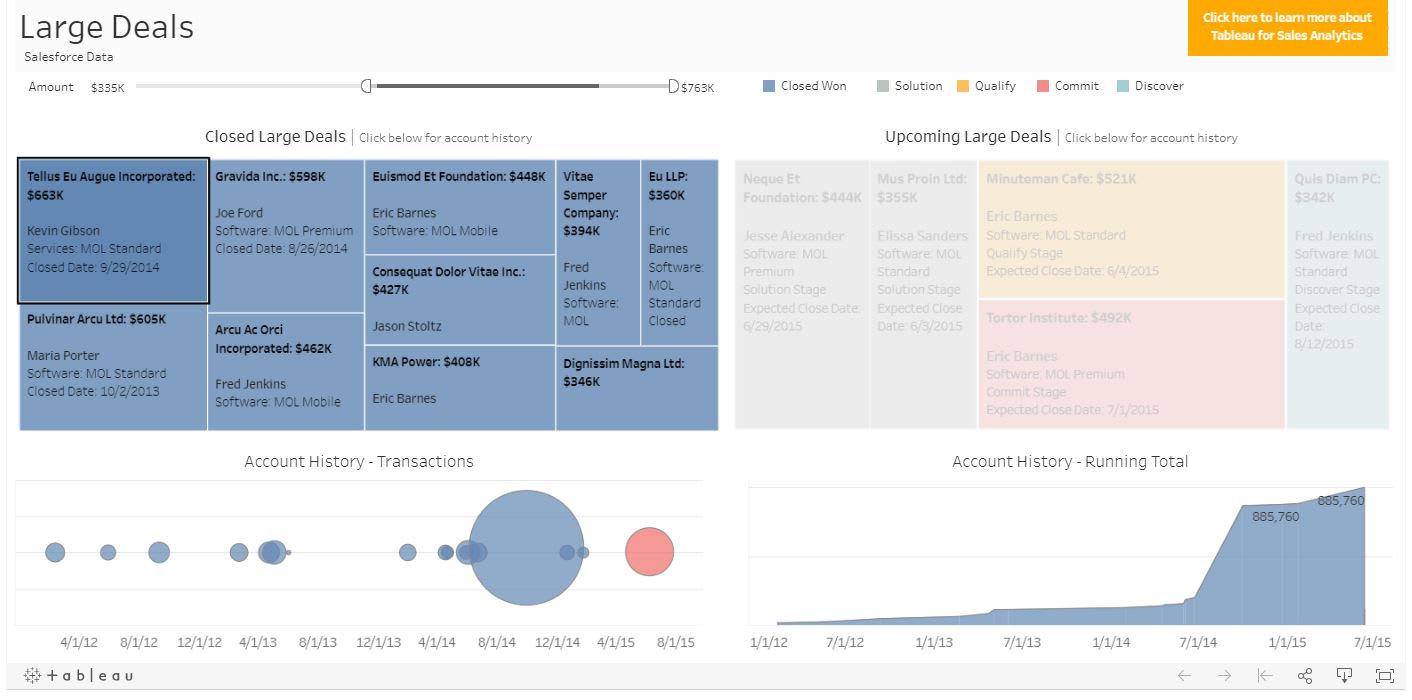Select the Share icon in the toolbar
The image size is (1412, 700).
(x=1304, y=675)
